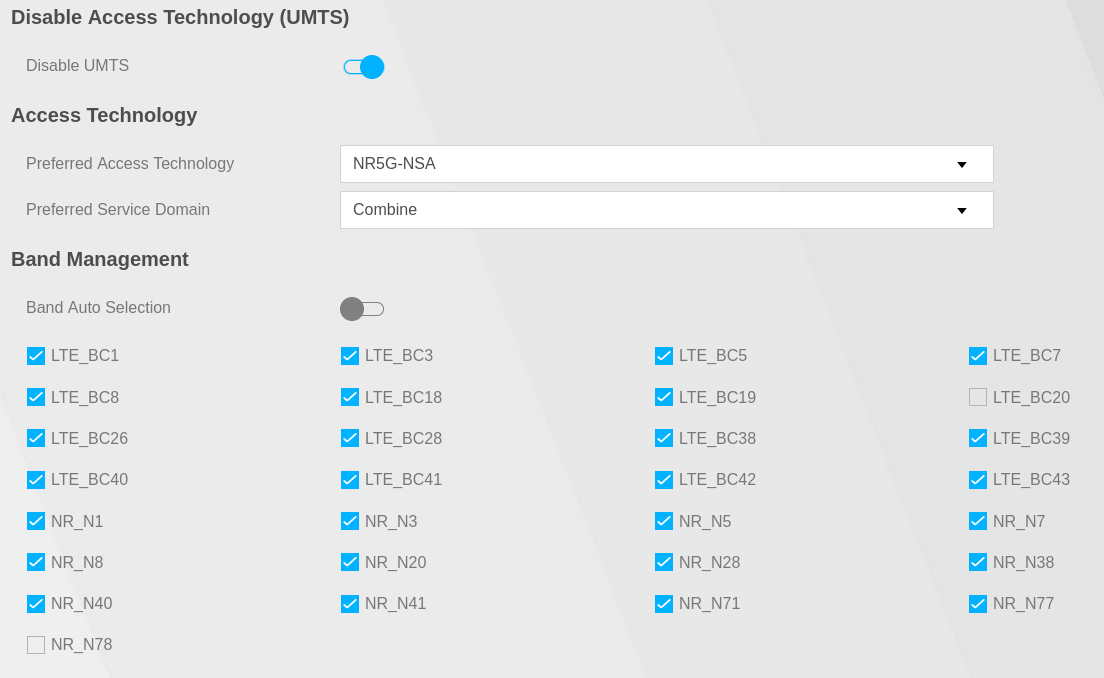This screenshot has width=1104, height=678.
Task: Uncheck the NR_N1 band checkbox
Action: pyautogui.click(x=36, y=521)
